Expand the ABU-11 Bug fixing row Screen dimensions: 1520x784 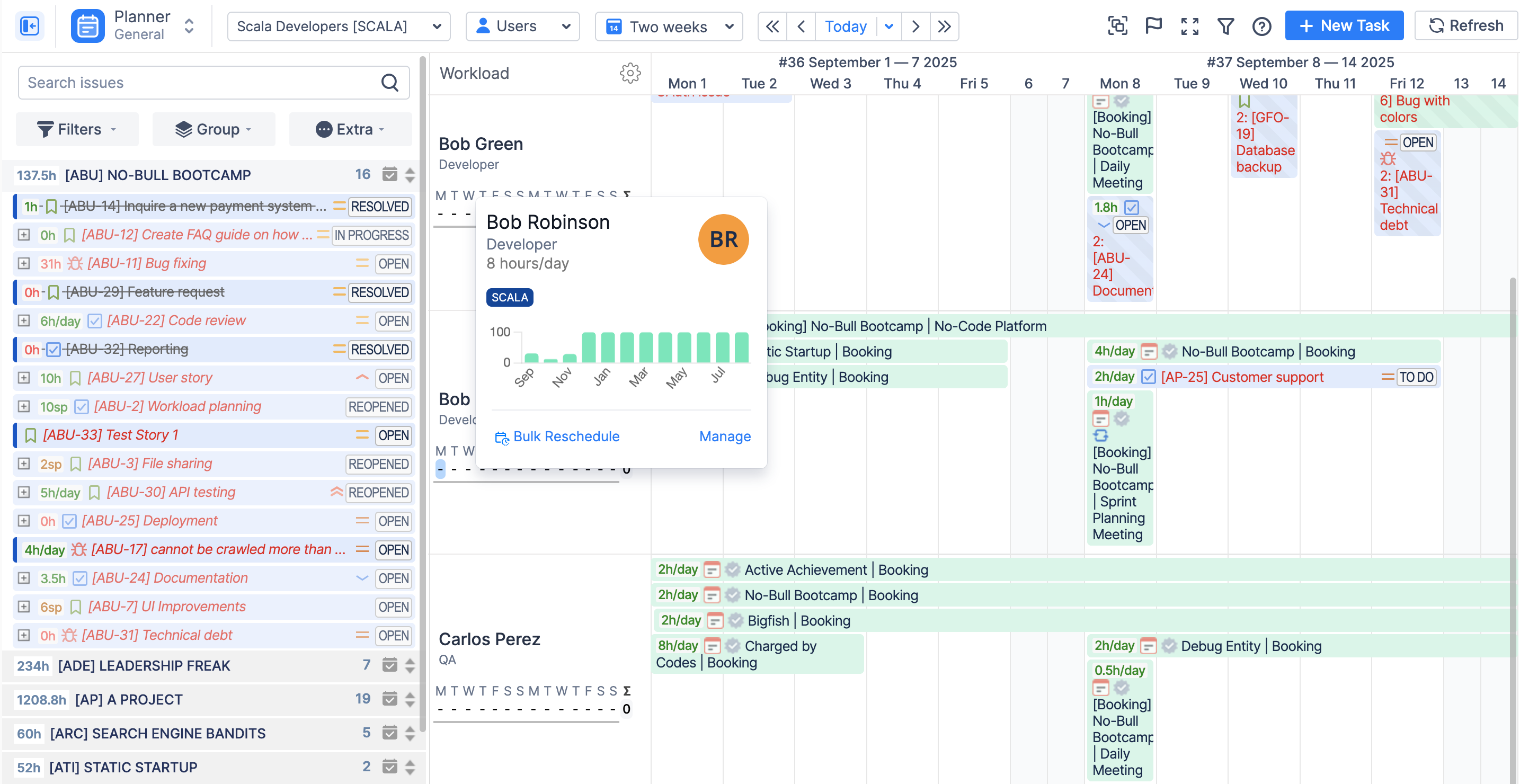[x=24, y=264]
